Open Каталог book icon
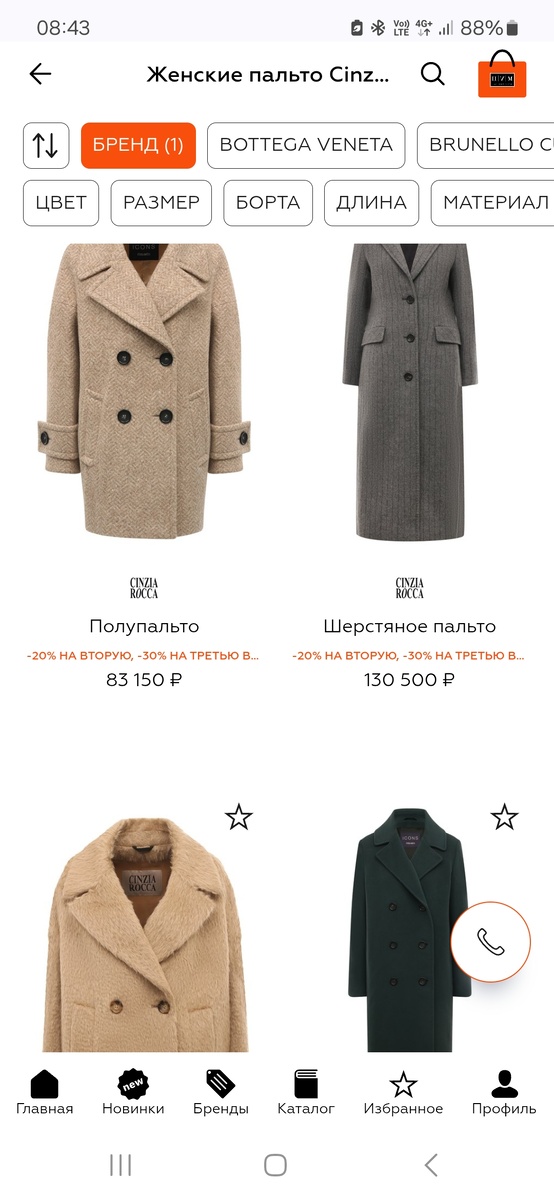The image size is (554, 1200). point(306,1093)
